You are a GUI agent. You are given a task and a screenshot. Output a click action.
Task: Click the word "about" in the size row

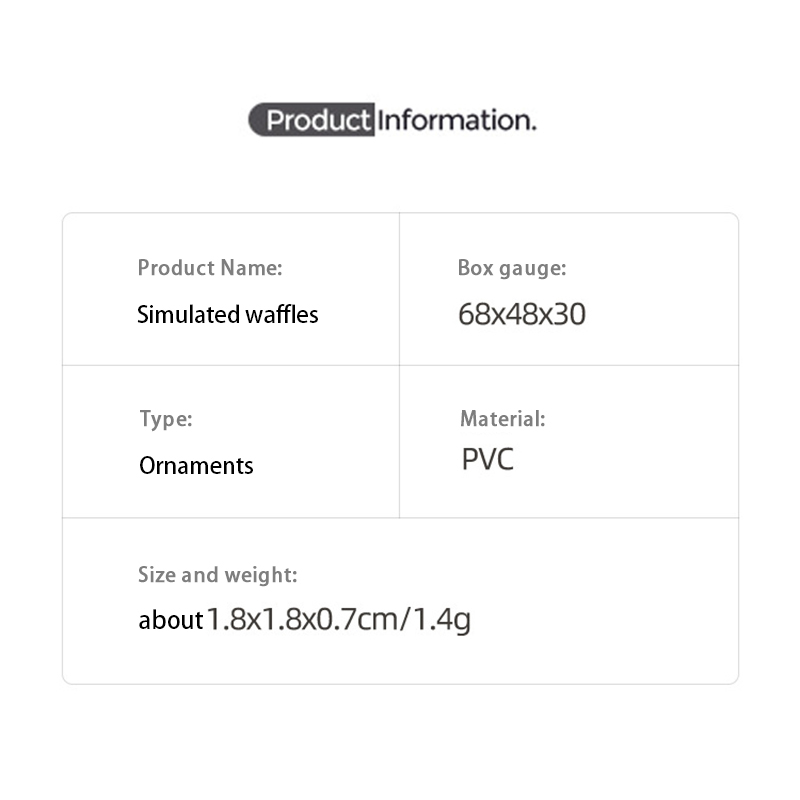(x=171, y=621)
